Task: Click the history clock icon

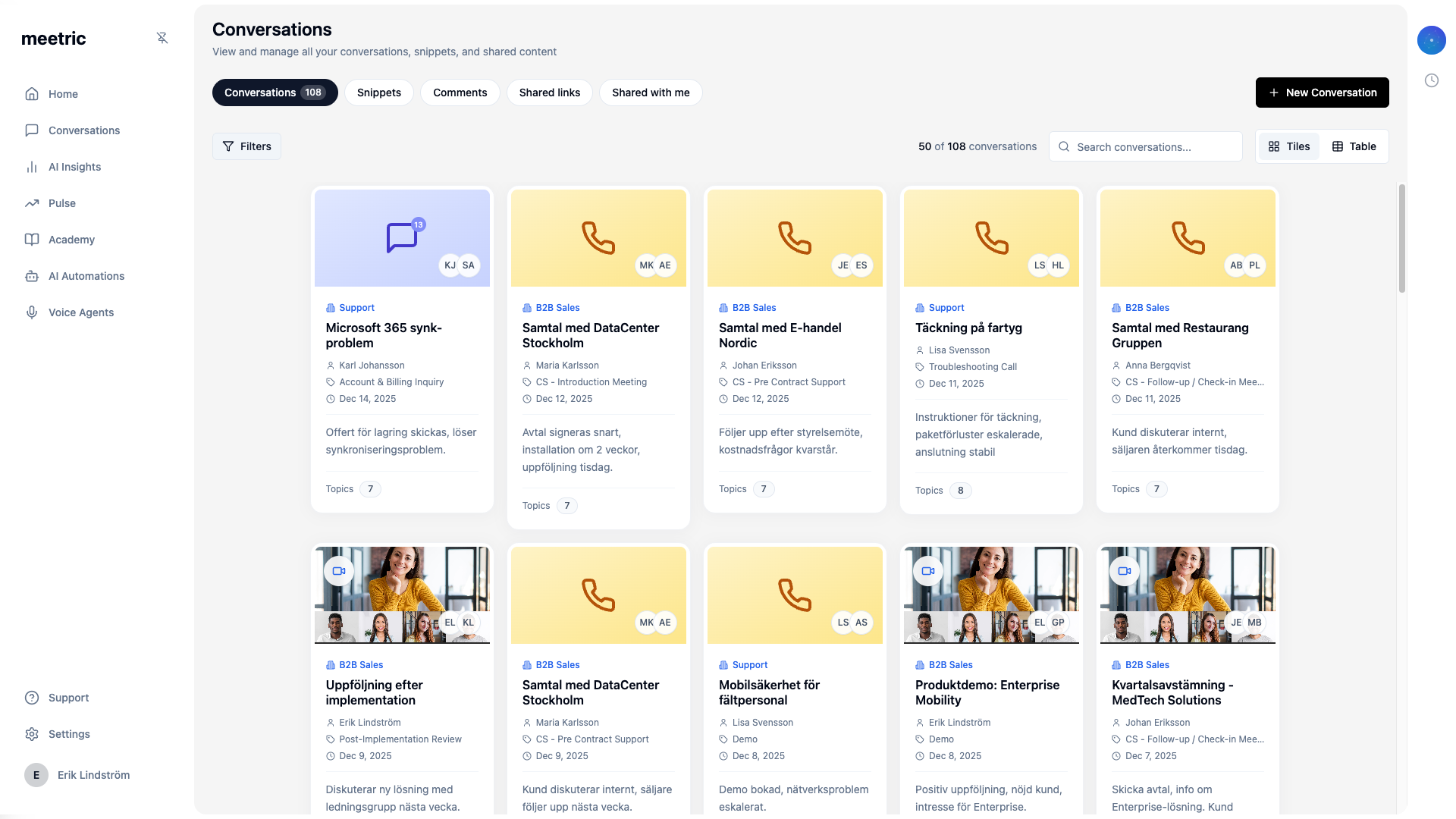Action: pos(1431,80)
